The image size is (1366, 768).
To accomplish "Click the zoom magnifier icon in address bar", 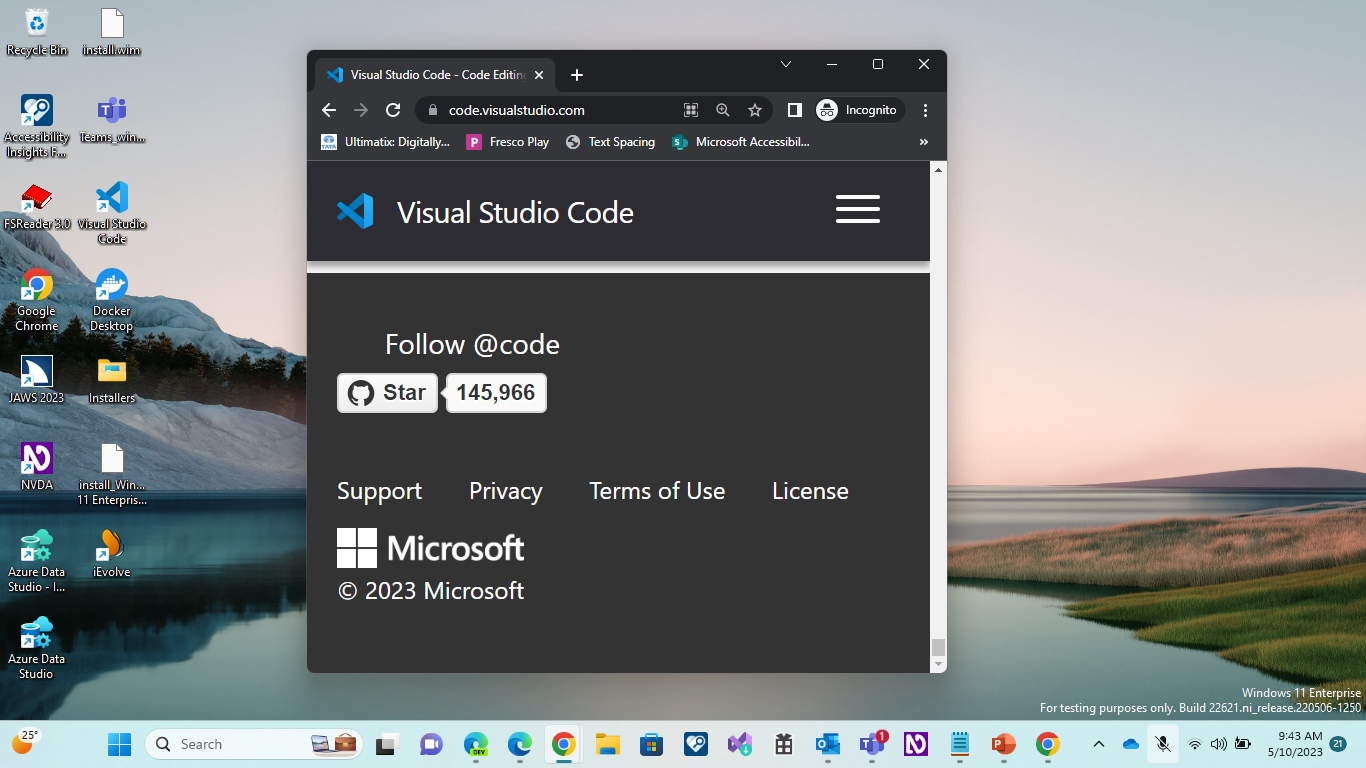I will coord(723,110).
